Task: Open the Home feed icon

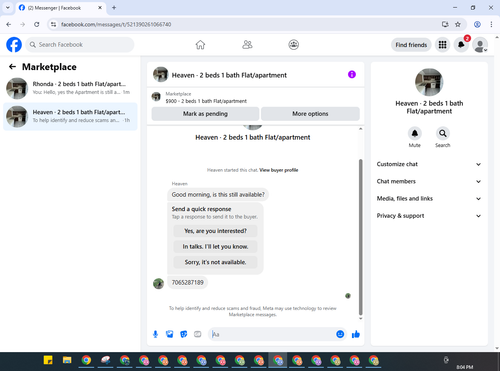Action: (200, 45)
